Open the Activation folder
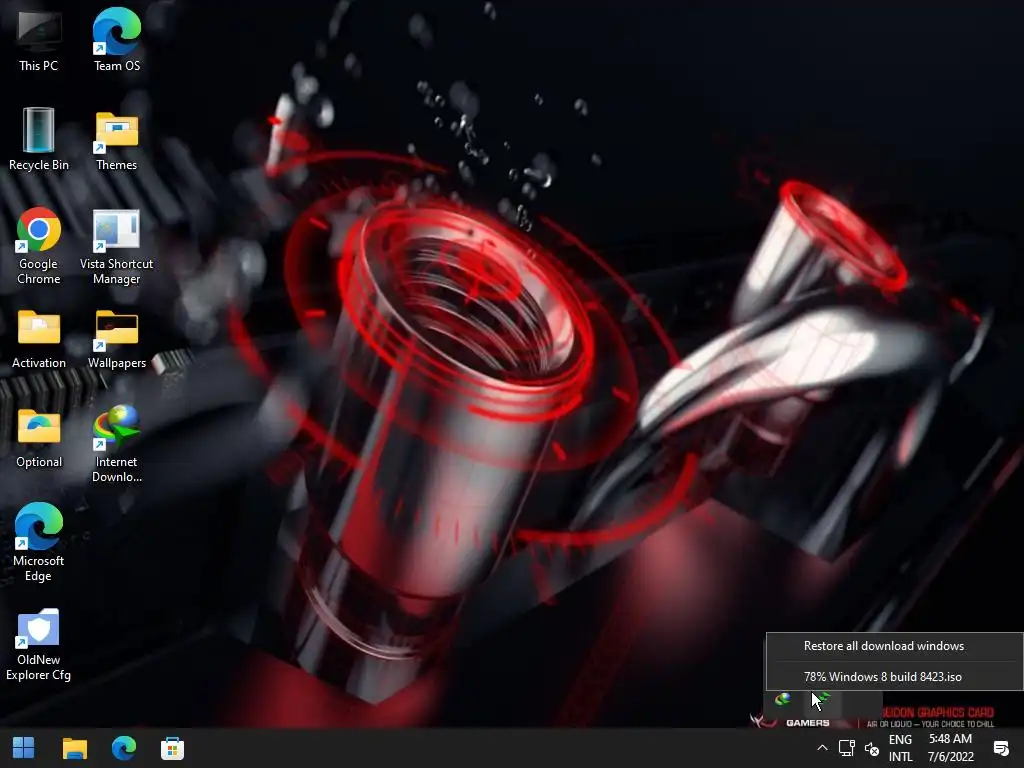1024x768 pixels. tap(39, 338)
